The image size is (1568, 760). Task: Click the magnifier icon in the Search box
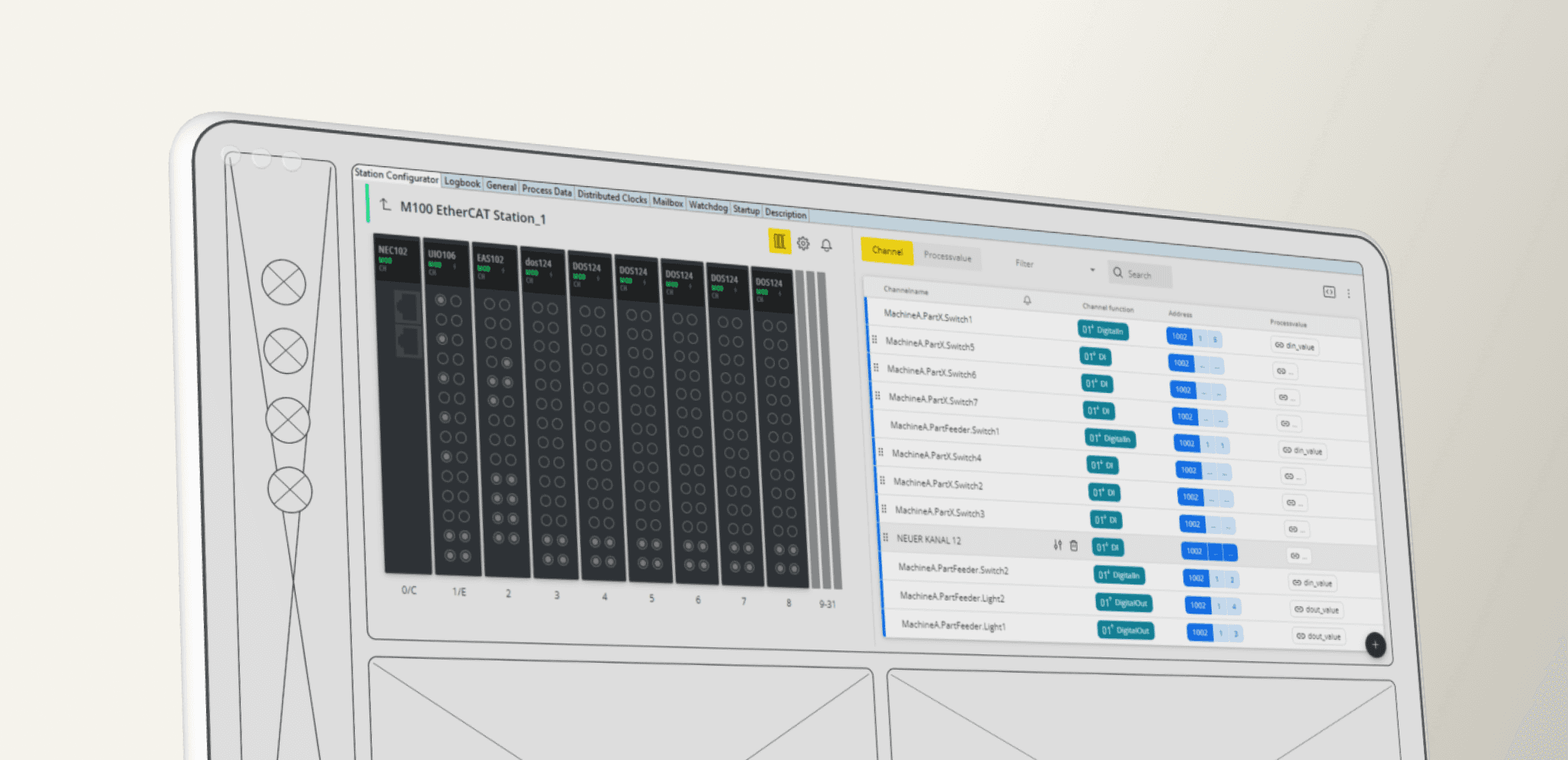(1118, 272)
